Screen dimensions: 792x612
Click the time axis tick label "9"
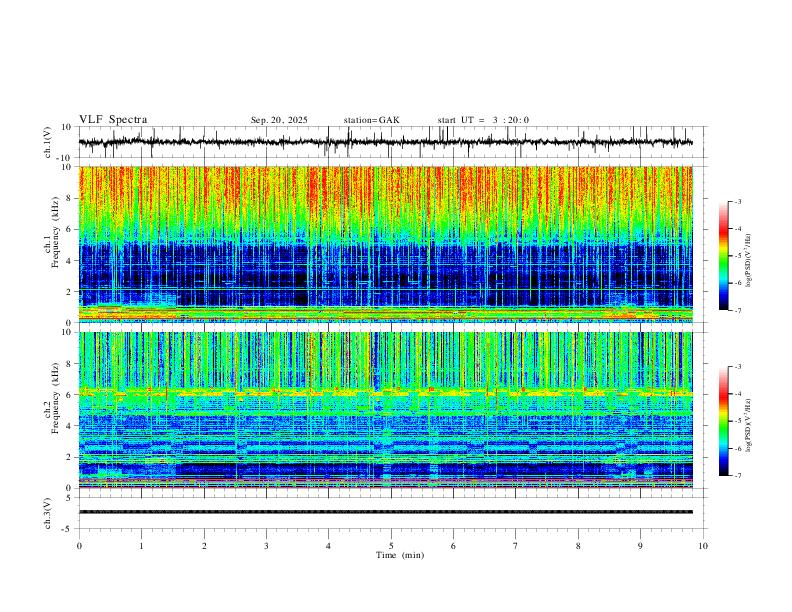pyautogui.click(x=640, y=546)
